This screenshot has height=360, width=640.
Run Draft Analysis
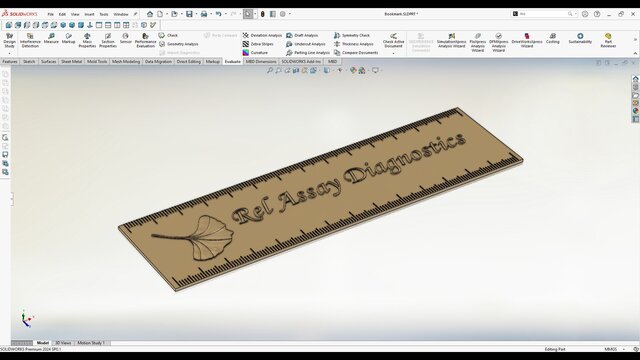click(302, 36)
